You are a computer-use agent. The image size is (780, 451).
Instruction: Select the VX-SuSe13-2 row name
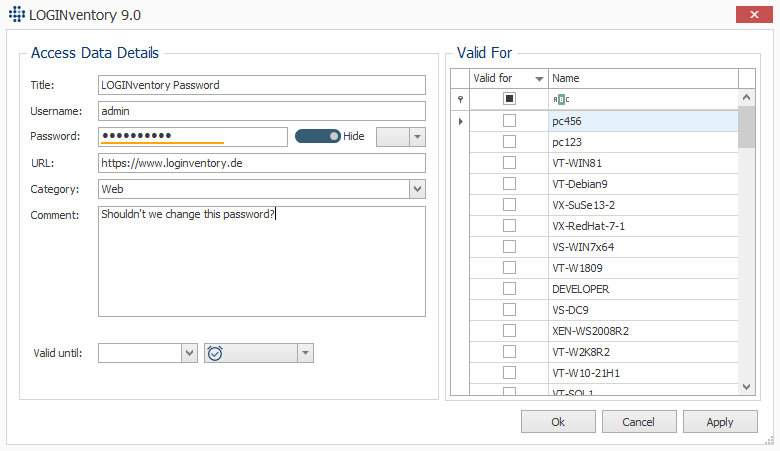coord(583,205)
